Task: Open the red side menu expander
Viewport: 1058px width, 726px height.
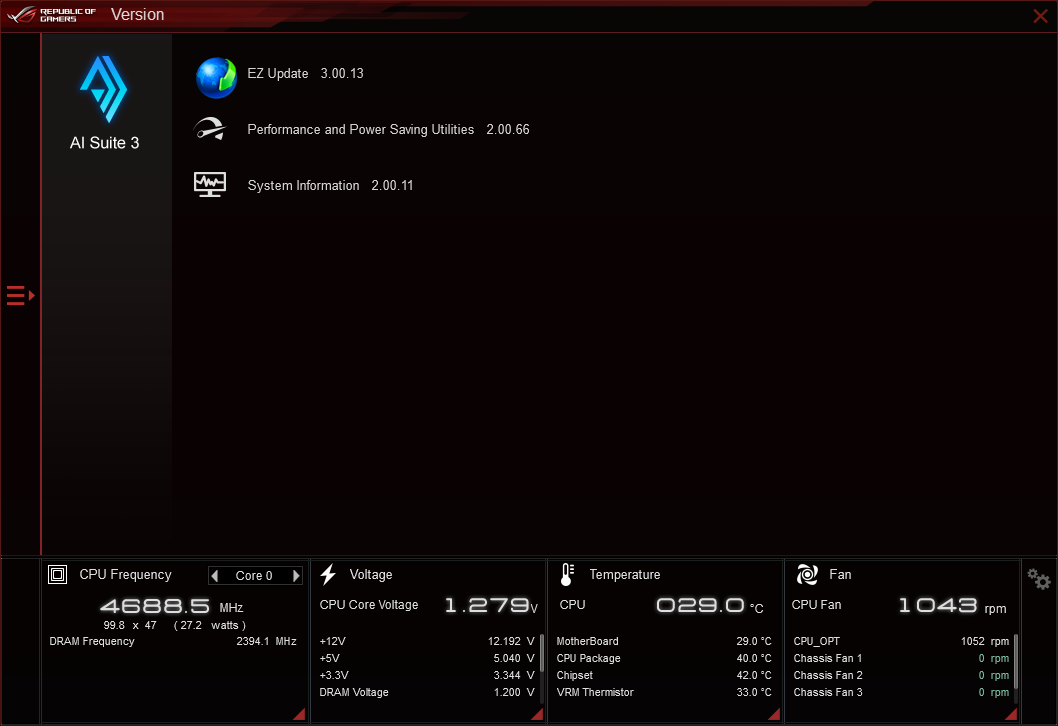Action: 20,296
